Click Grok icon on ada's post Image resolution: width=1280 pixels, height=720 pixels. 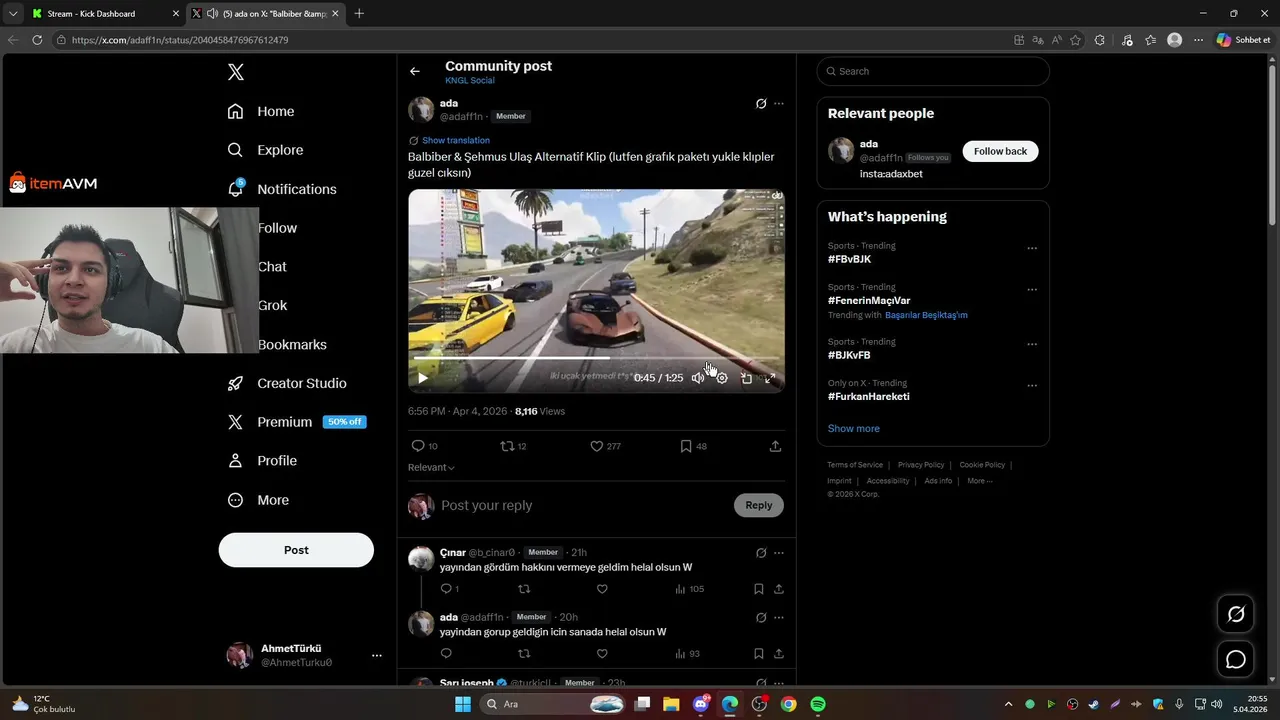[x=761, y=104]
